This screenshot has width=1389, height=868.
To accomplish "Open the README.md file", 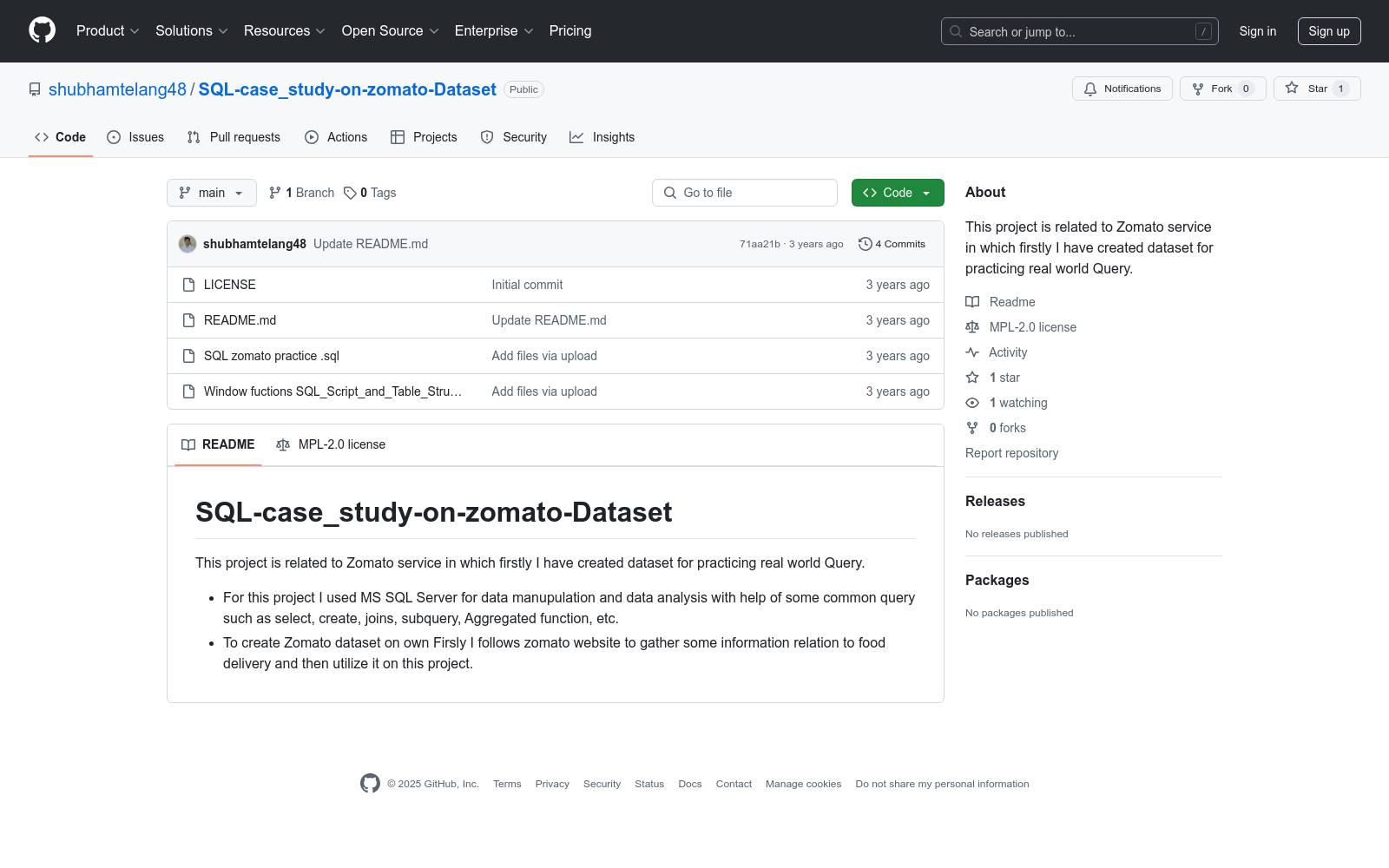I will pyautogui.click(x=240, y=320).
